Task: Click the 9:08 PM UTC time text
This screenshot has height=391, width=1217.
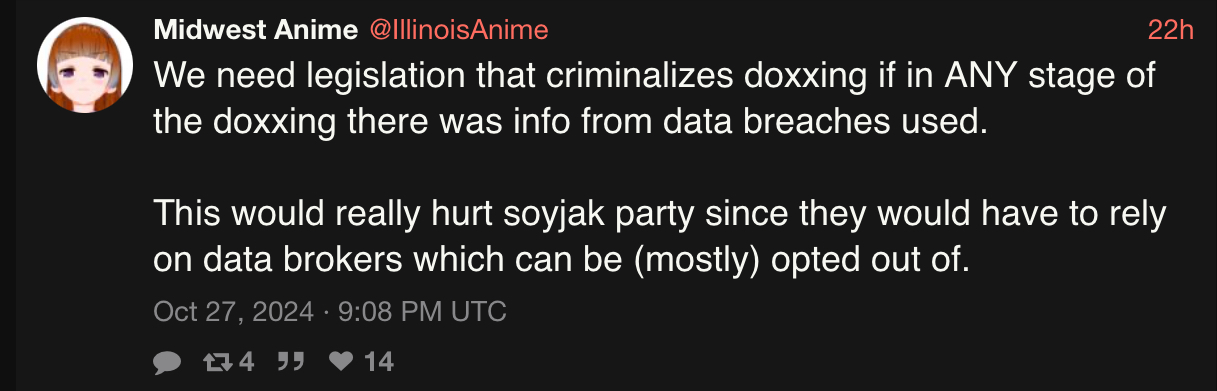Action: [x=422, y=312]
